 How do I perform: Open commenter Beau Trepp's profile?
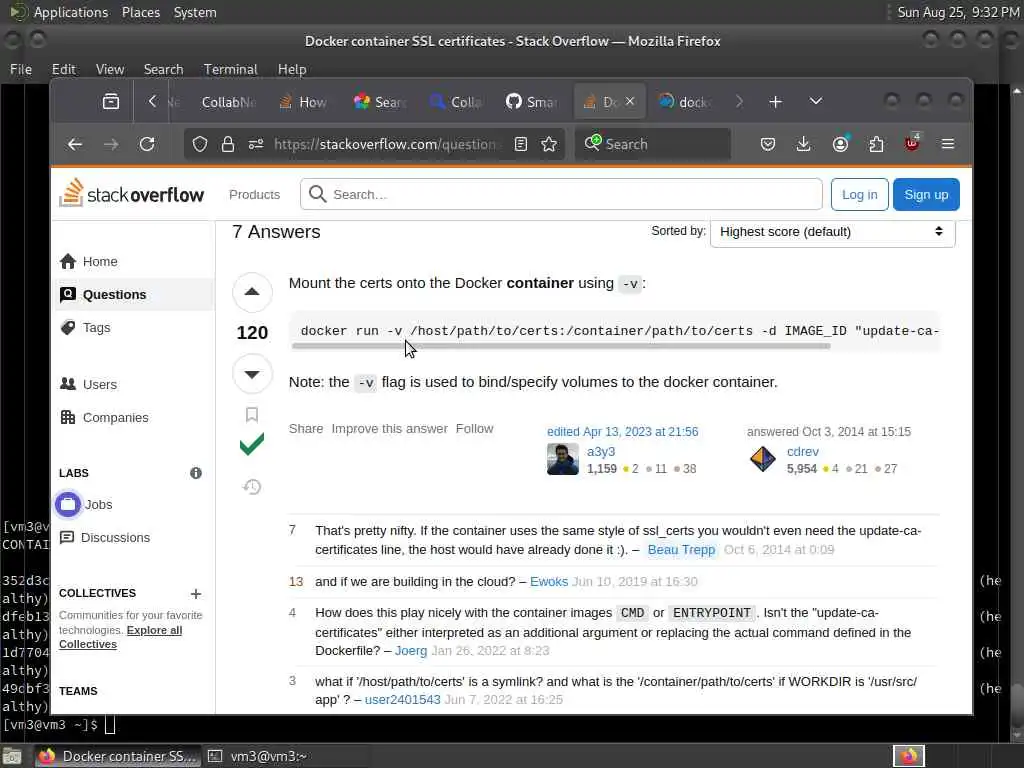681,550
